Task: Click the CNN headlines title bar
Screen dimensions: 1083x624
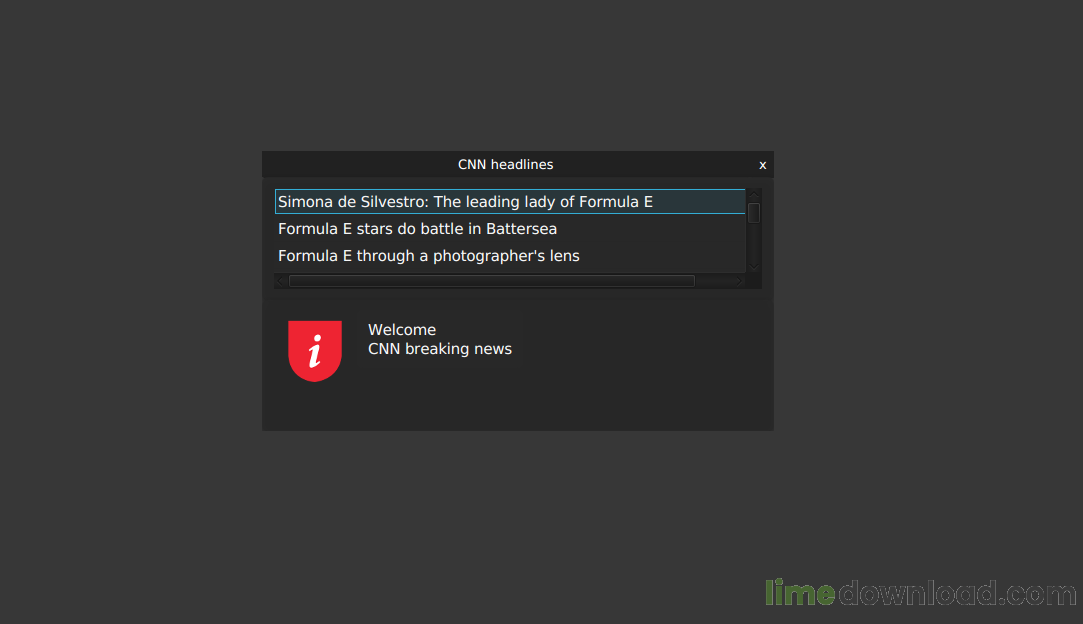Action: [x=506, y=164]
